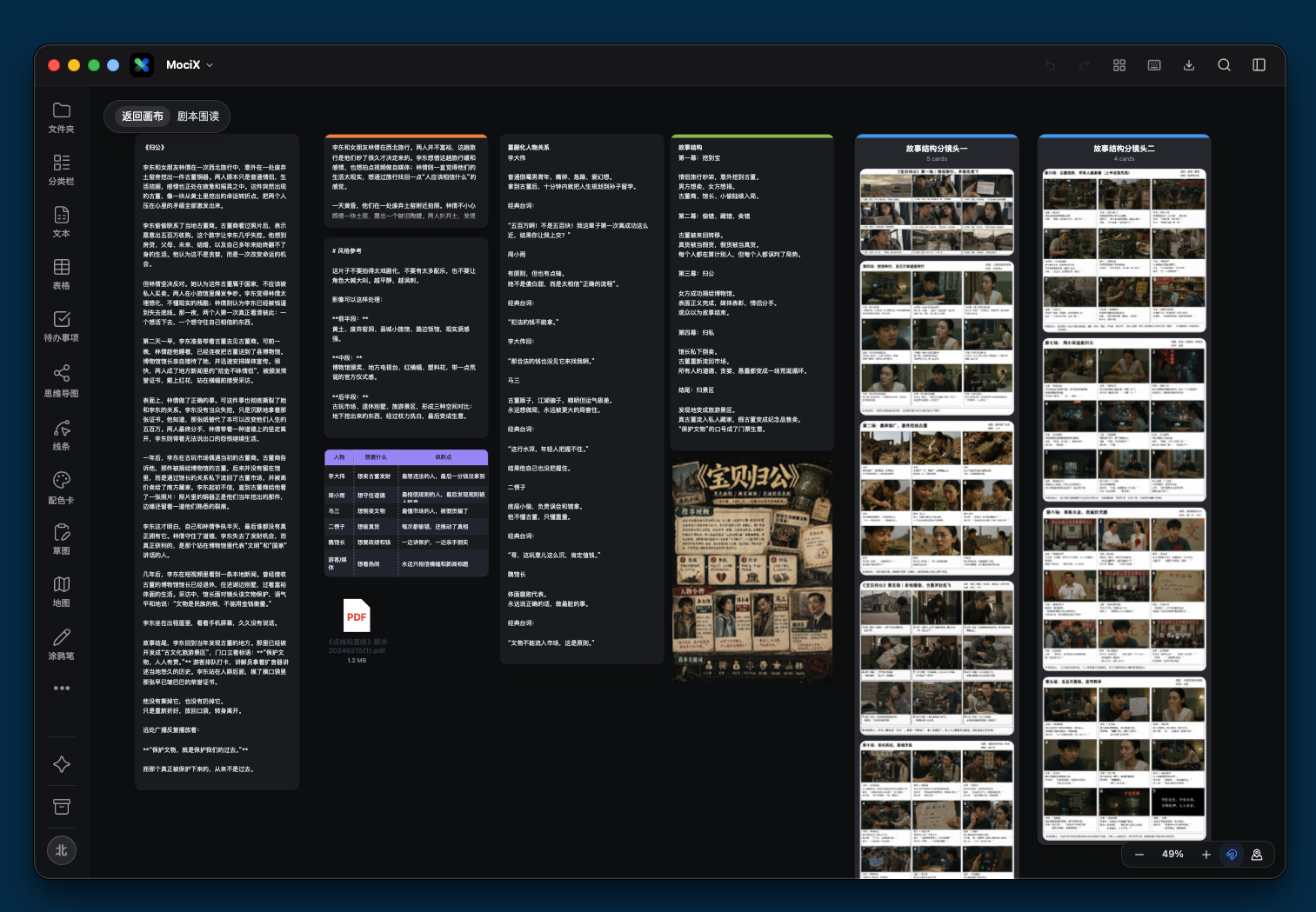Select the 故事结构分镜头二 card group title

tap(1124, 149)
